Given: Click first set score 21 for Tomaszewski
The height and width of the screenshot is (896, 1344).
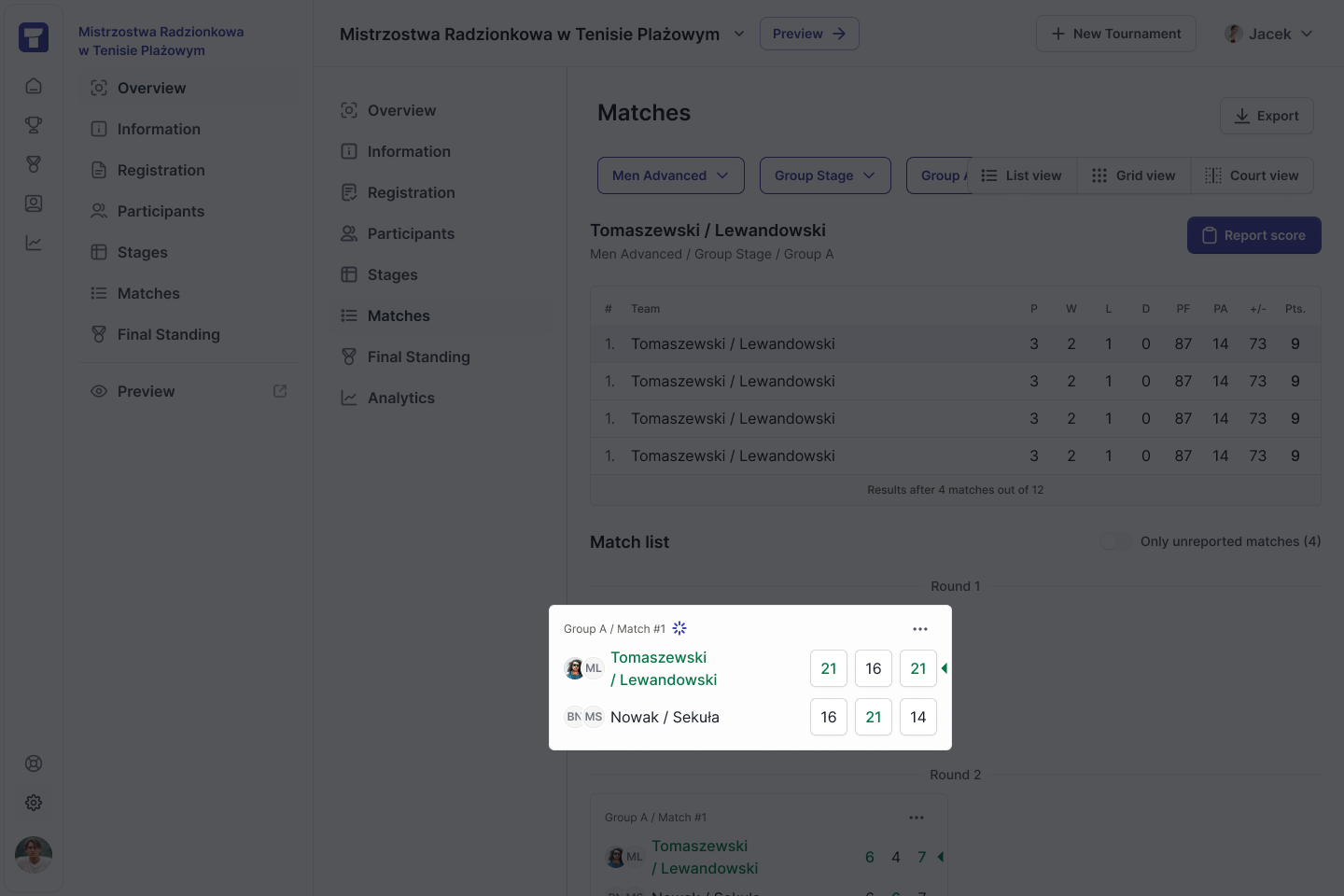Looking at the screenshot, I should coord(829,668).
